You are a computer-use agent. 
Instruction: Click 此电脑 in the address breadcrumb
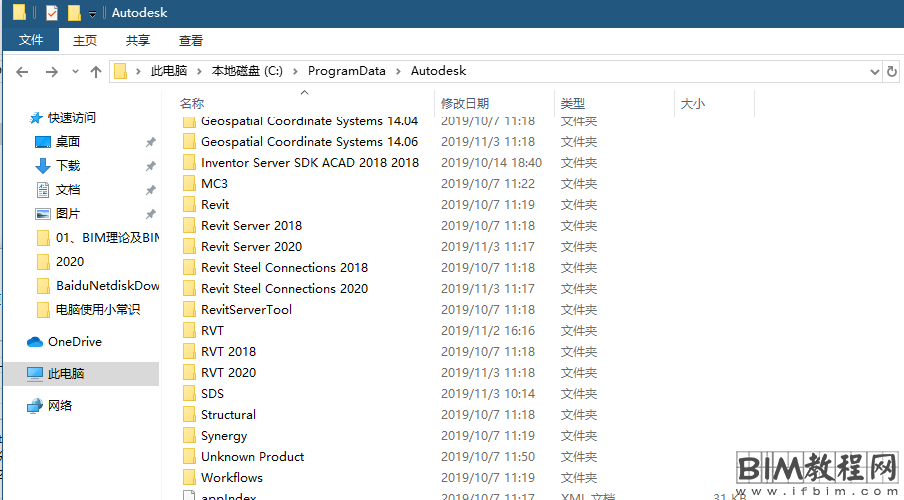(x=169, y=71)
